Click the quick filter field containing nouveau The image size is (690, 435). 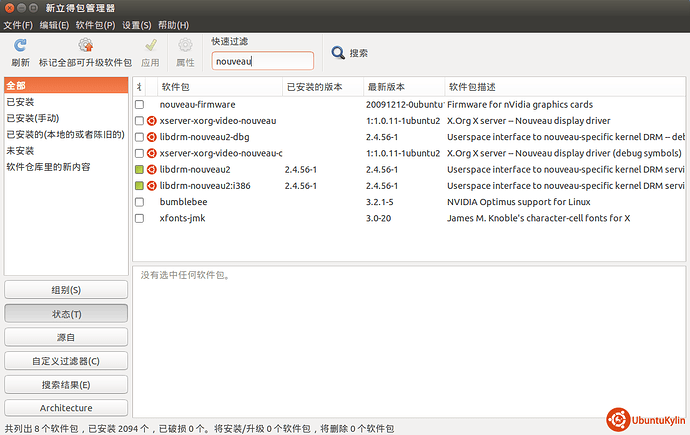pos(262,61)
